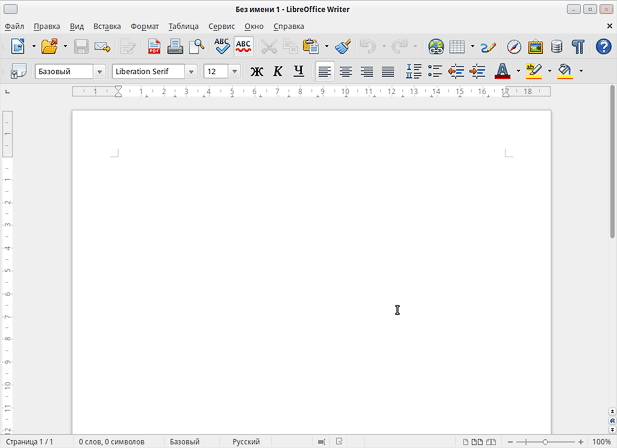The width and height of the screenshot is (617, 448).
Task: Increase the paragraph indent
Action: click(477, 71)
